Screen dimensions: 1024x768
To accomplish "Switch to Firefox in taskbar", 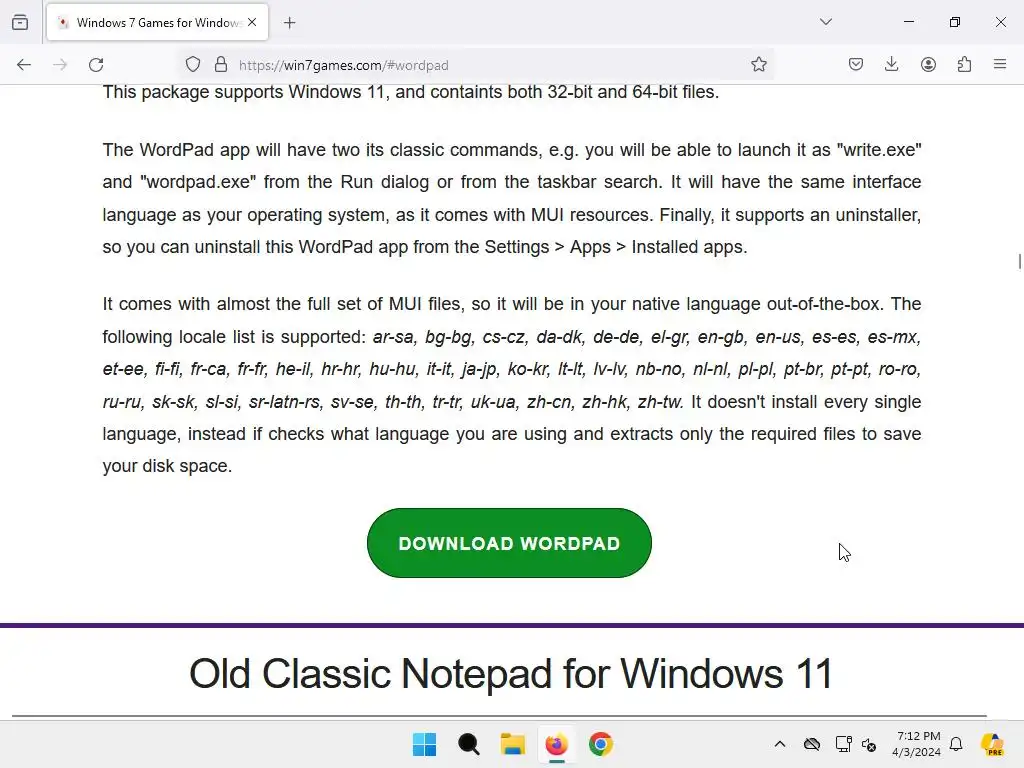I will pos(556,744).
